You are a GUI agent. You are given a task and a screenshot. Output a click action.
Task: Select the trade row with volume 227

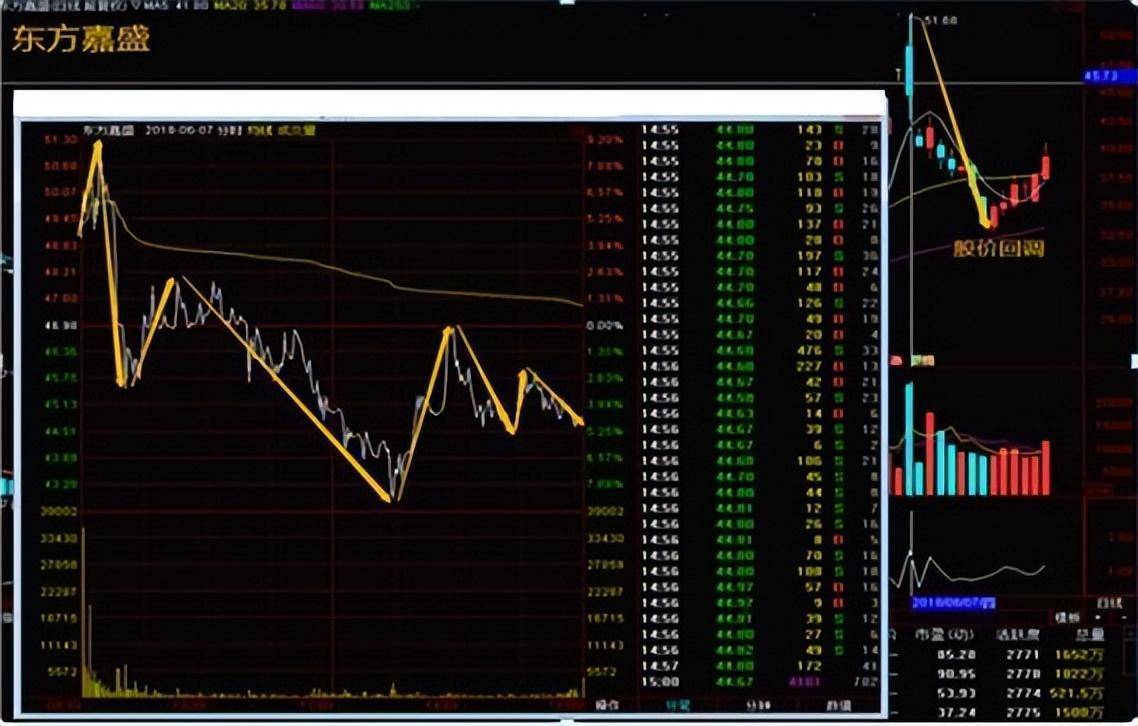[x=761, y=367]
